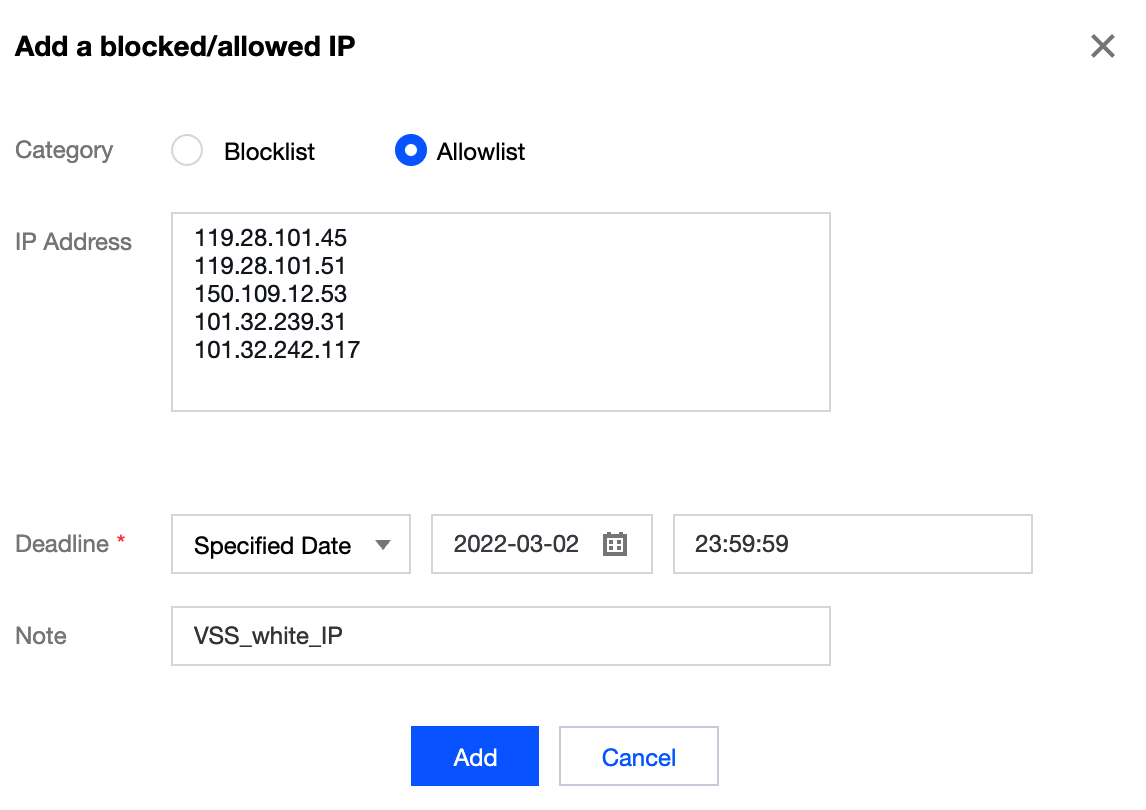
Task: Close the blocked/allowed IP dialog
Action: [1102, 46]
